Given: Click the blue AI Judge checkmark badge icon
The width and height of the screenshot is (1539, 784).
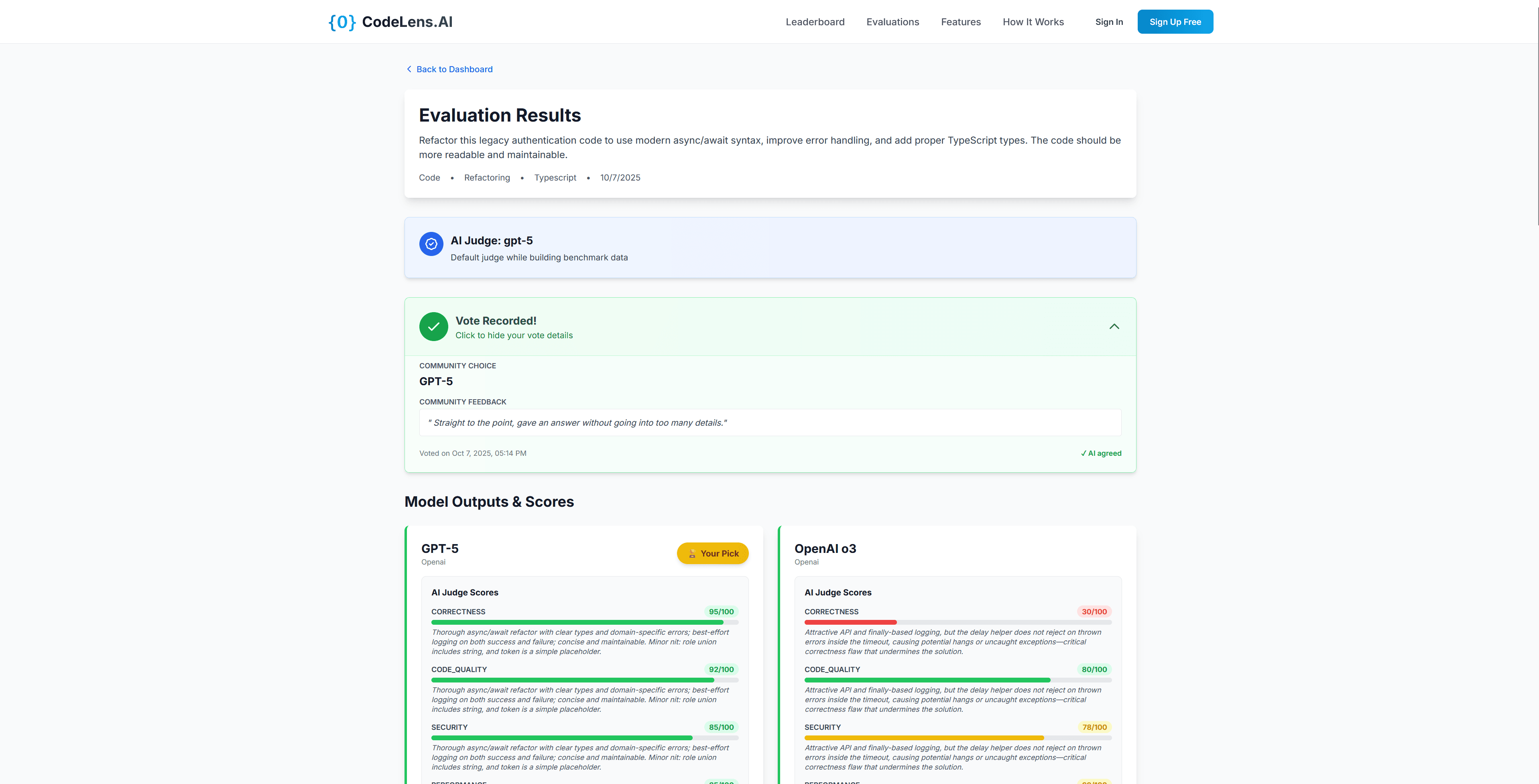Looking at the screenshot, I should [x=431, y=244].
